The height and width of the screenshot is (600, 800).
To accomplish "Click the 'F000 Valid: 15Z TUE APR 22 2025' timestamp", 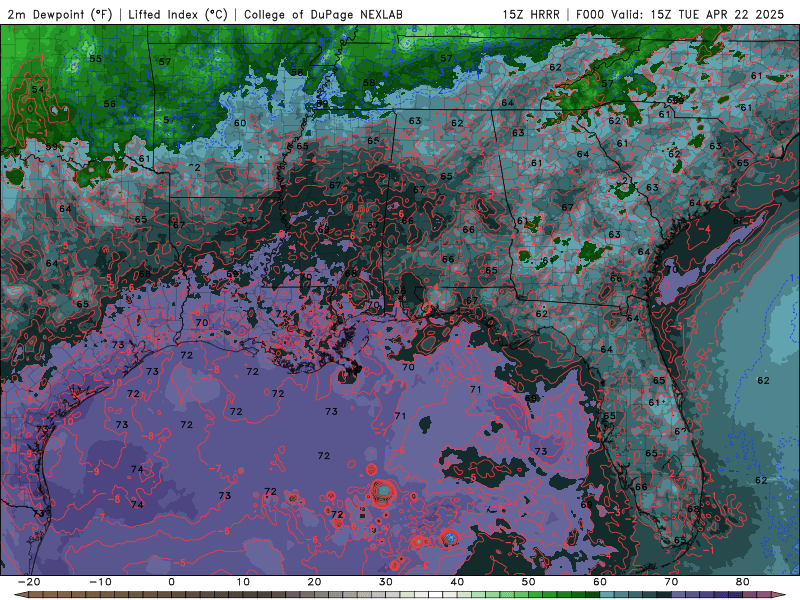I will tap(680, 14).
